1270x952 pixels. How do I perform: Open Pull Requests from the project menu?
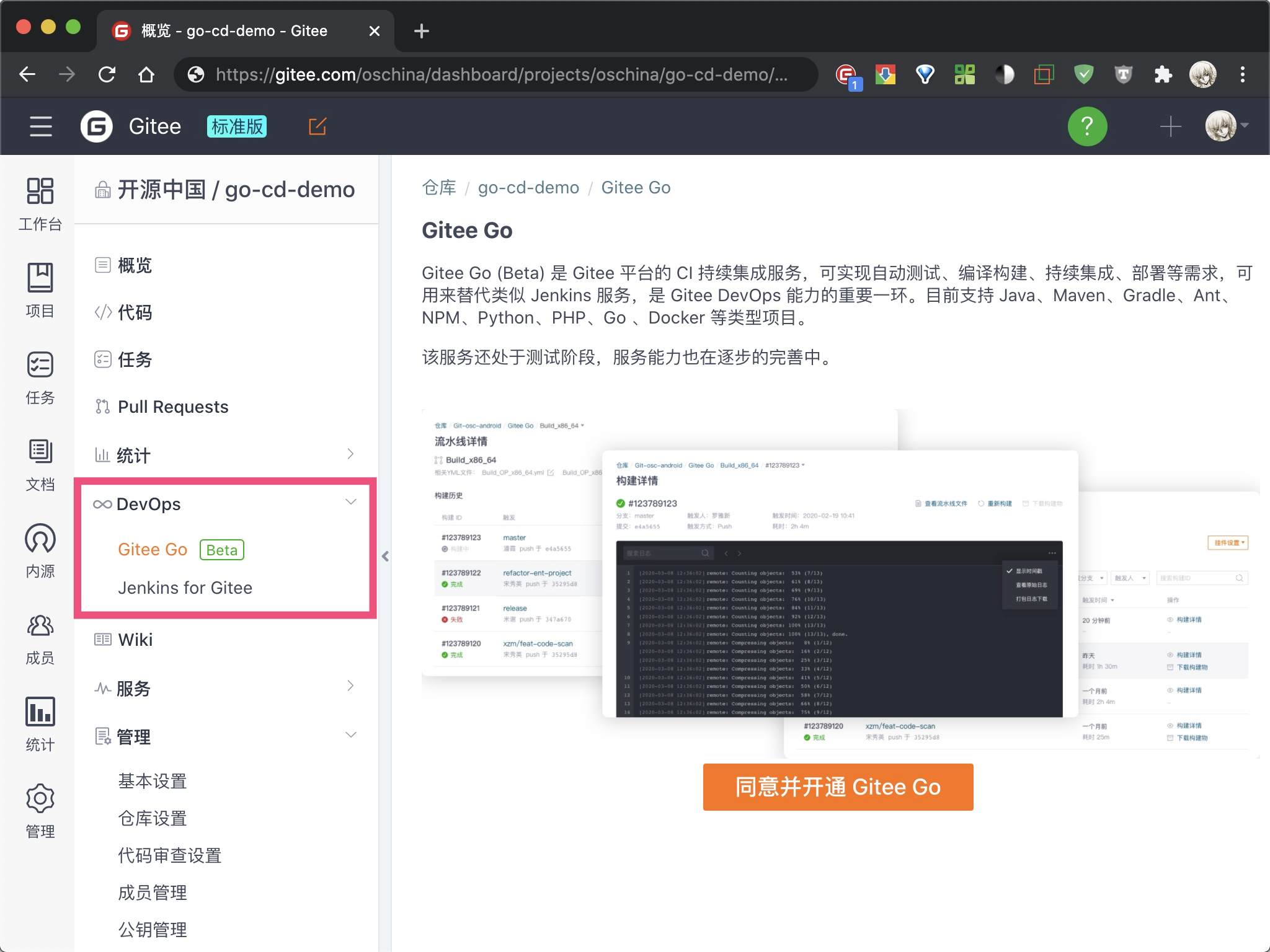(172, 407)
